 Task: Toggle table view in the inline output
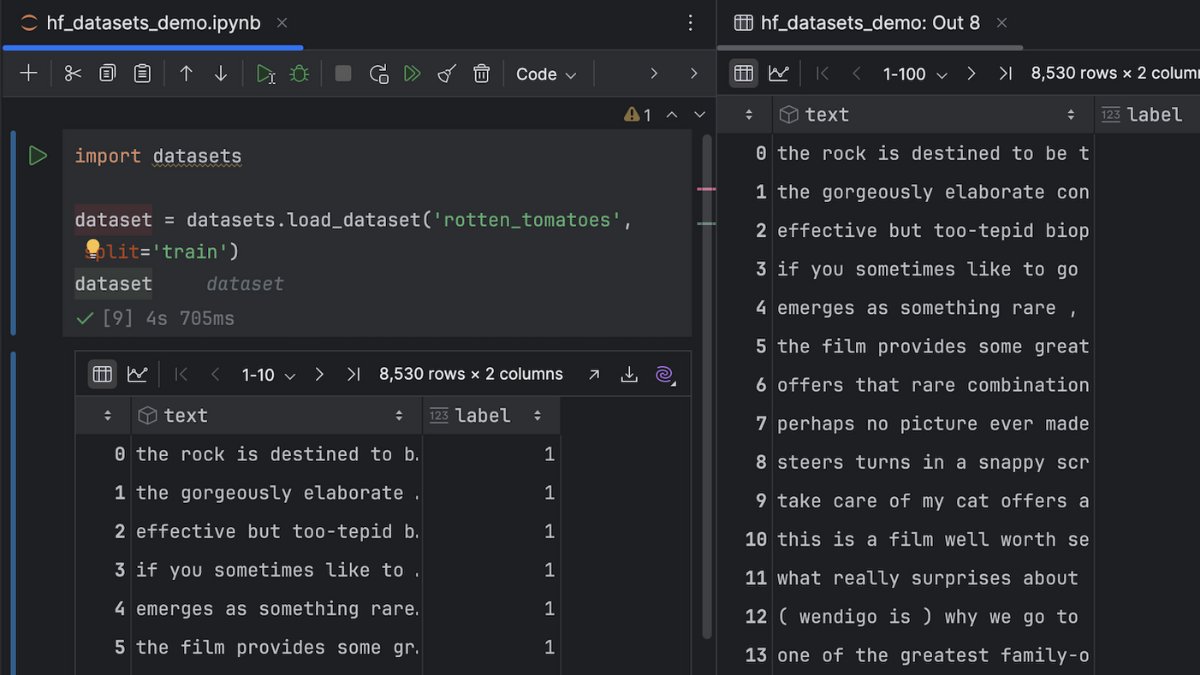[101, 373]
